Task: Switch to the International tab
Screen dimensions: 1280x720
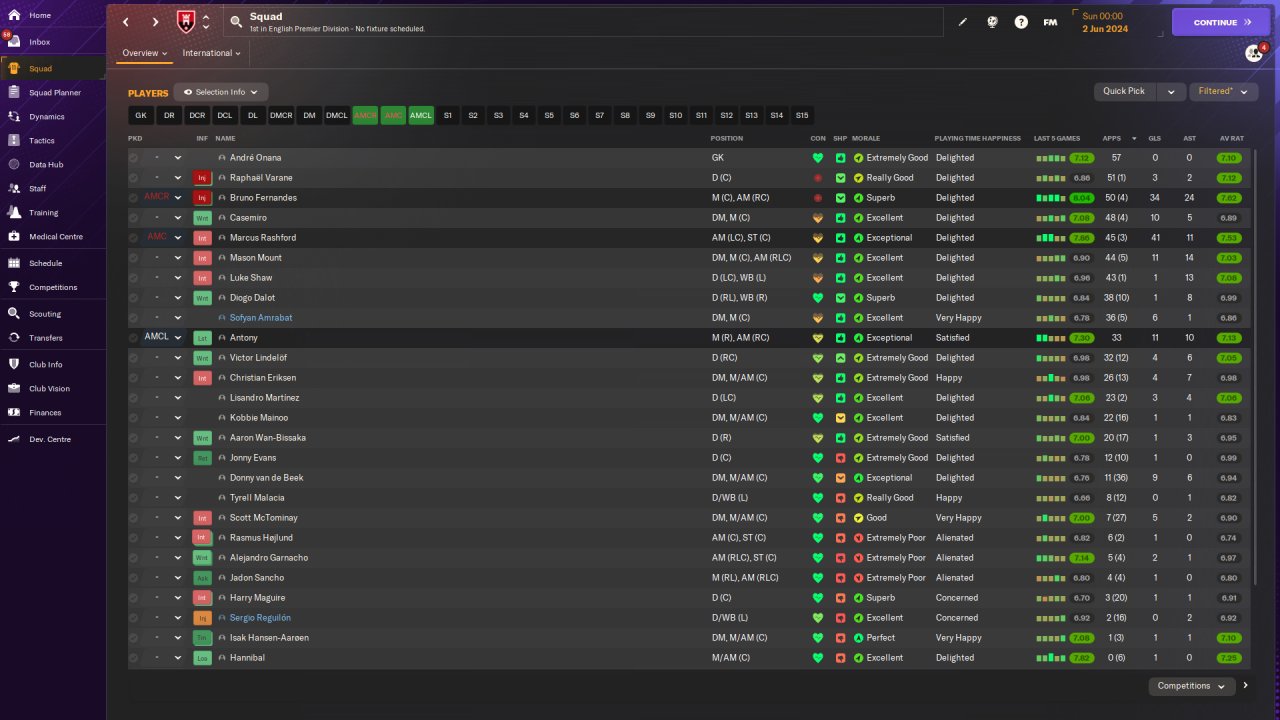Action: click(212, 53)
